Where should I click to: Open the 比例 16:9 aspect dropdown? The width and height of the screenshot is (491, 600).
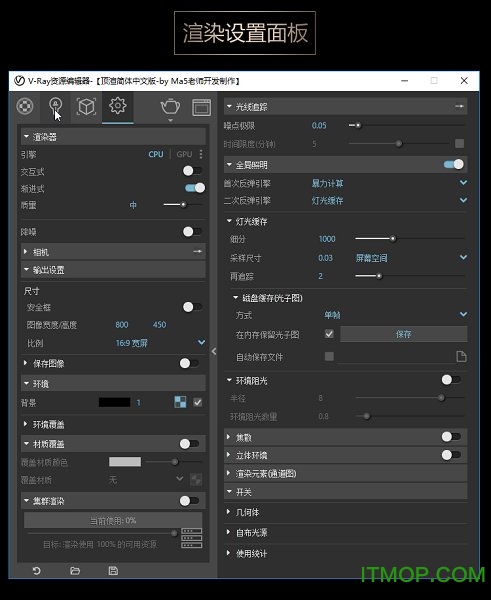coord(201,342)
